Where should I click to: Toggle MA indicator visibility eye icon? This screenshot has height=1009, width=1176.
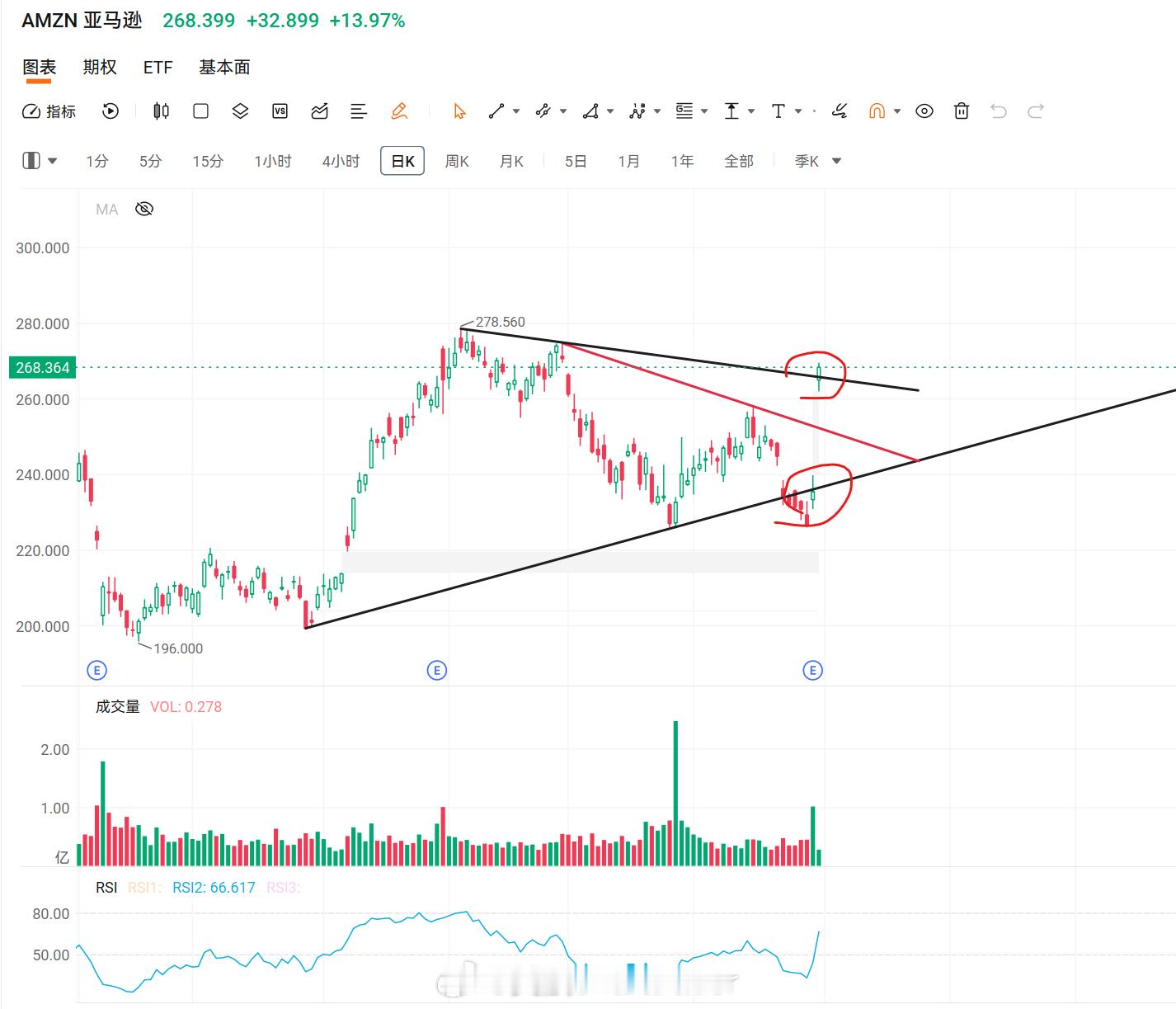(144, 209)
